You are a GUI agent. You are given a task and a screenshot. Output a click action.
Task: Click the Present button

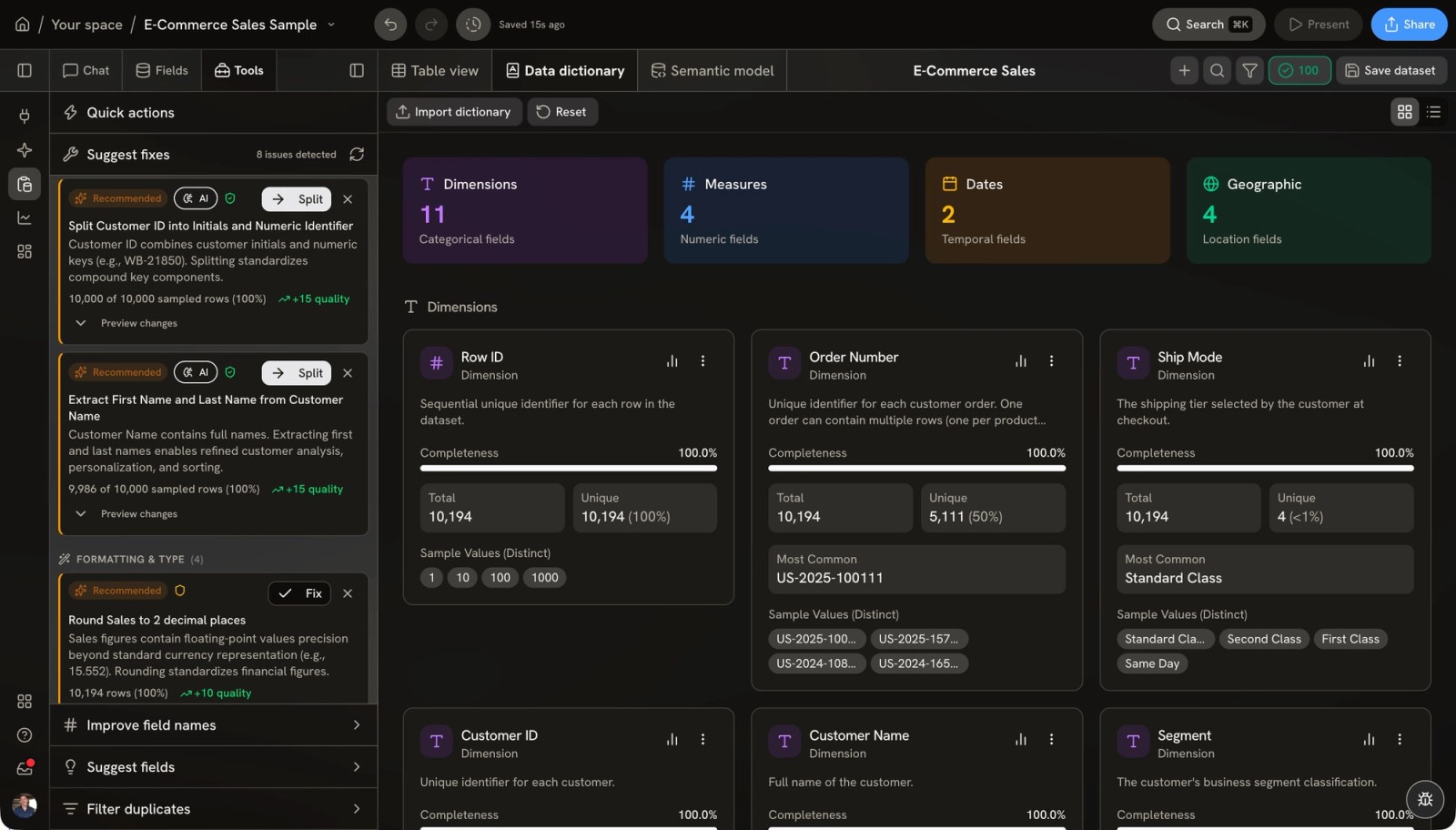coord(1318,25)
